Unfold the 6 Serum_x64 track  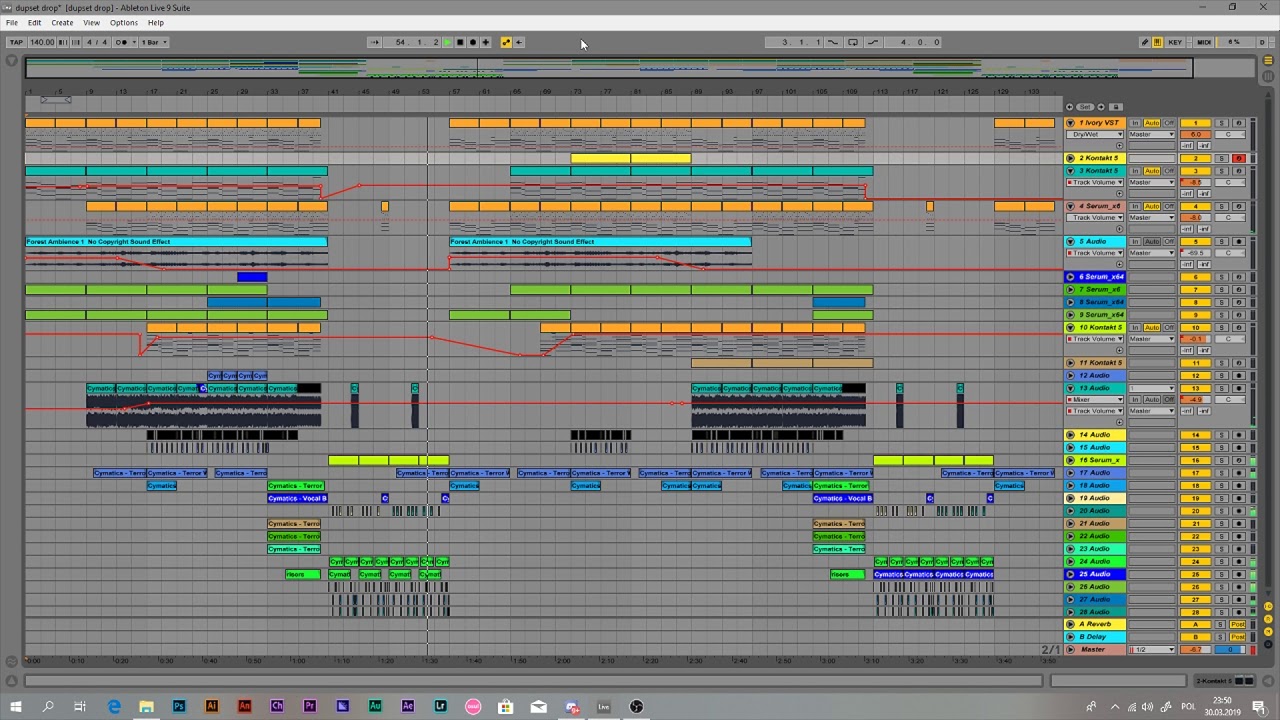click(x=1070, y=276)
